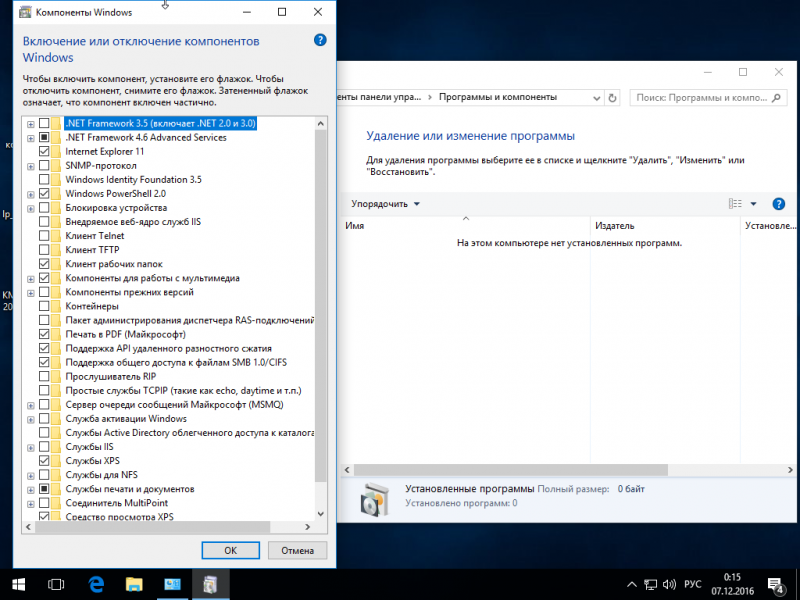This screenshot has width=800, height=600.
Task: Expand .NET Framework 4.6 Advanced Services node
Action: tap(31, 138)
